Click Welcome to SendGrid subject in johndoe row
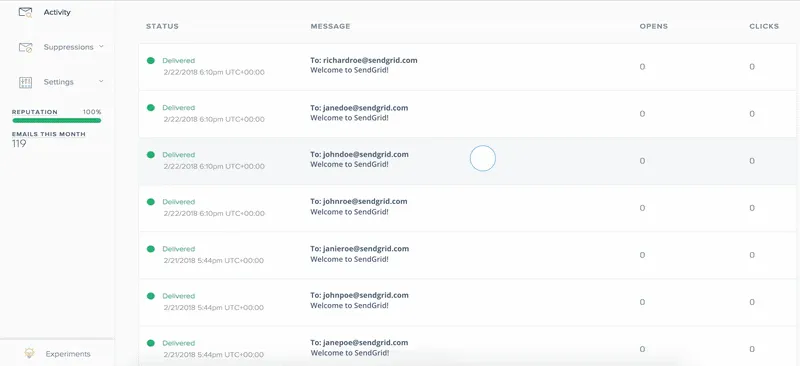800x366 pixels. click(349, 164)
